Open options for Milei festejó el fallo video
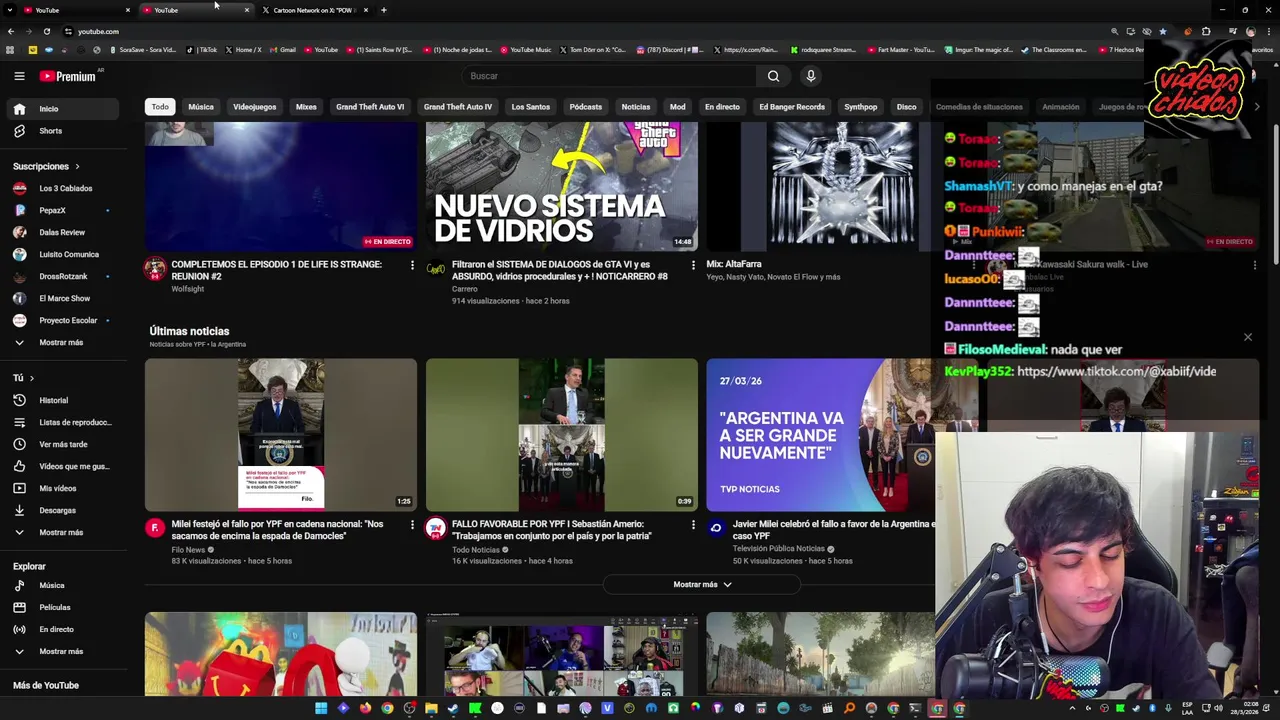1280x720 pixels. point(412,525)
